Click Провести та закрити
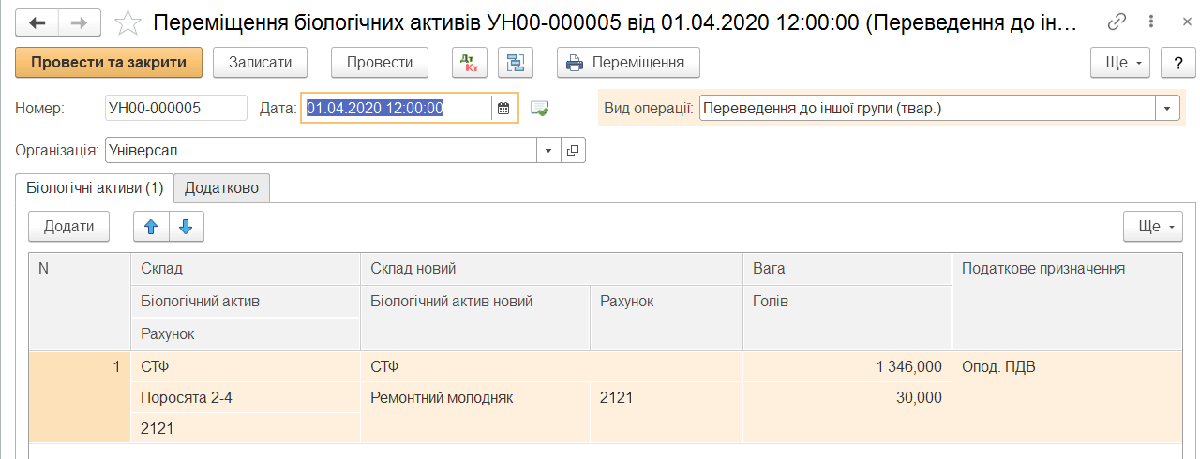 (x=109, y=62)
